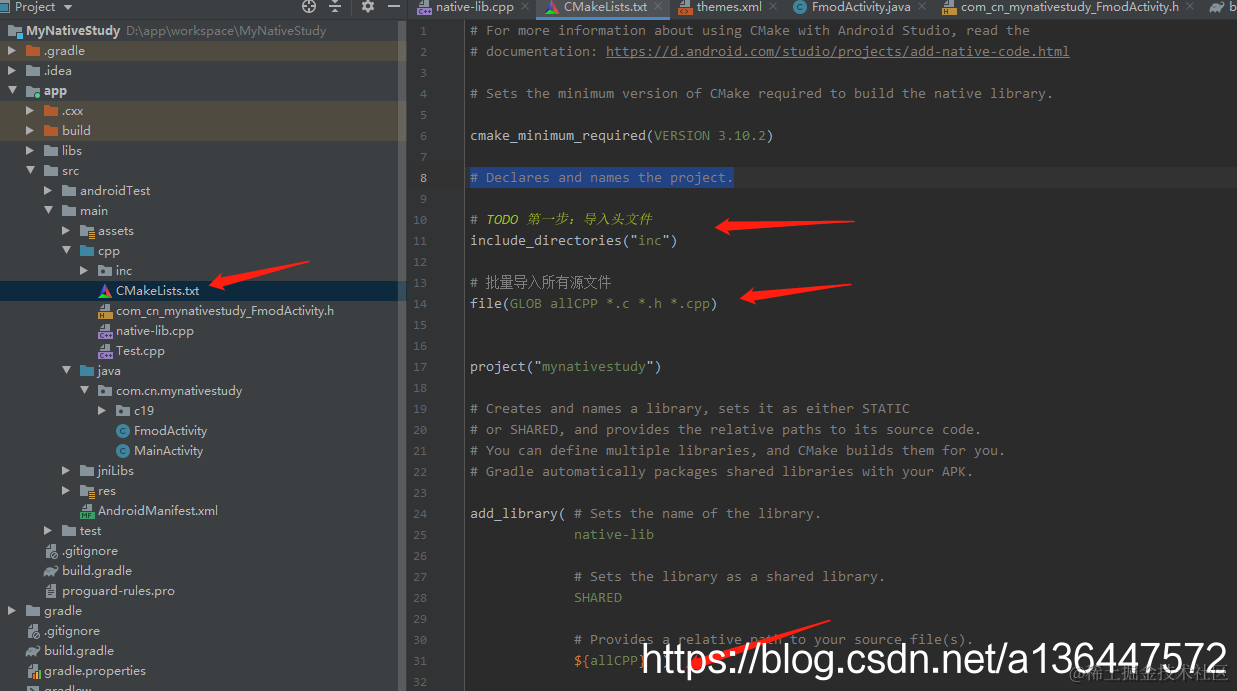The width and height of the screenshot is (1237, 691).
Task: Expand the root gradle folder
Action: click(x=12, y=611)
